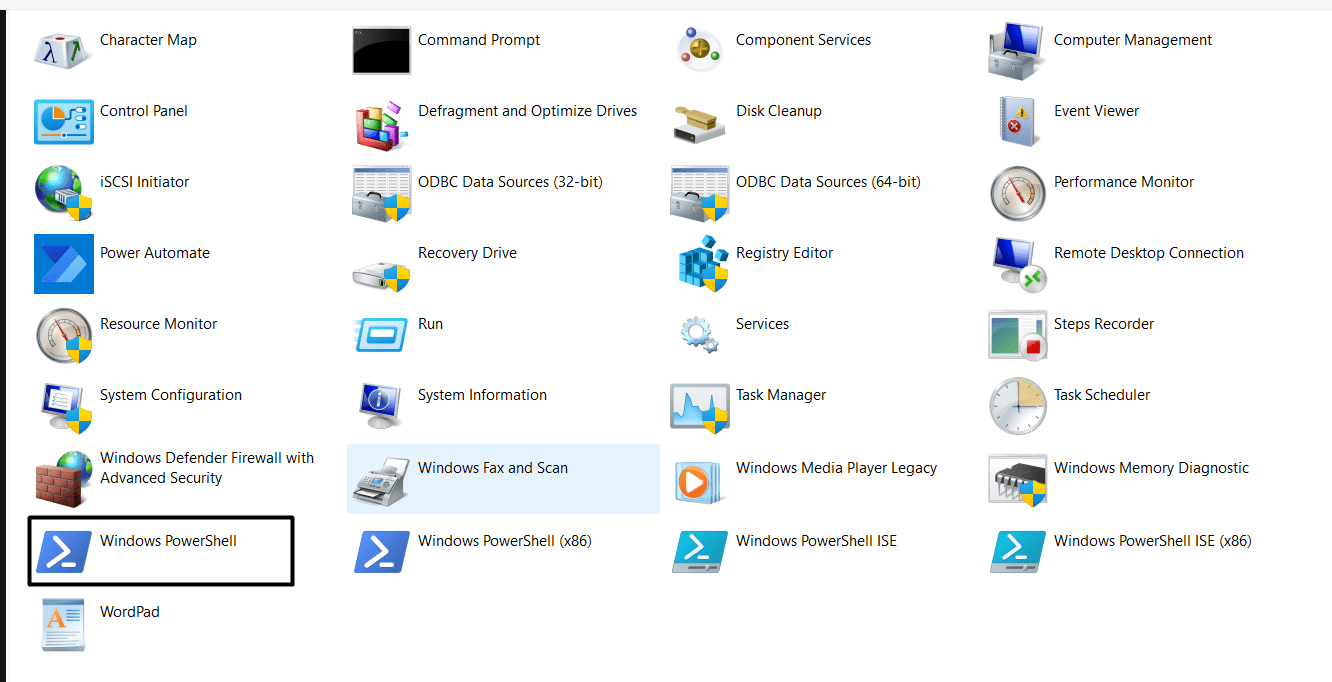Launch Windows Fax and Scan
The height and width of the screenshot is (682, 1332).
[492, 467]
